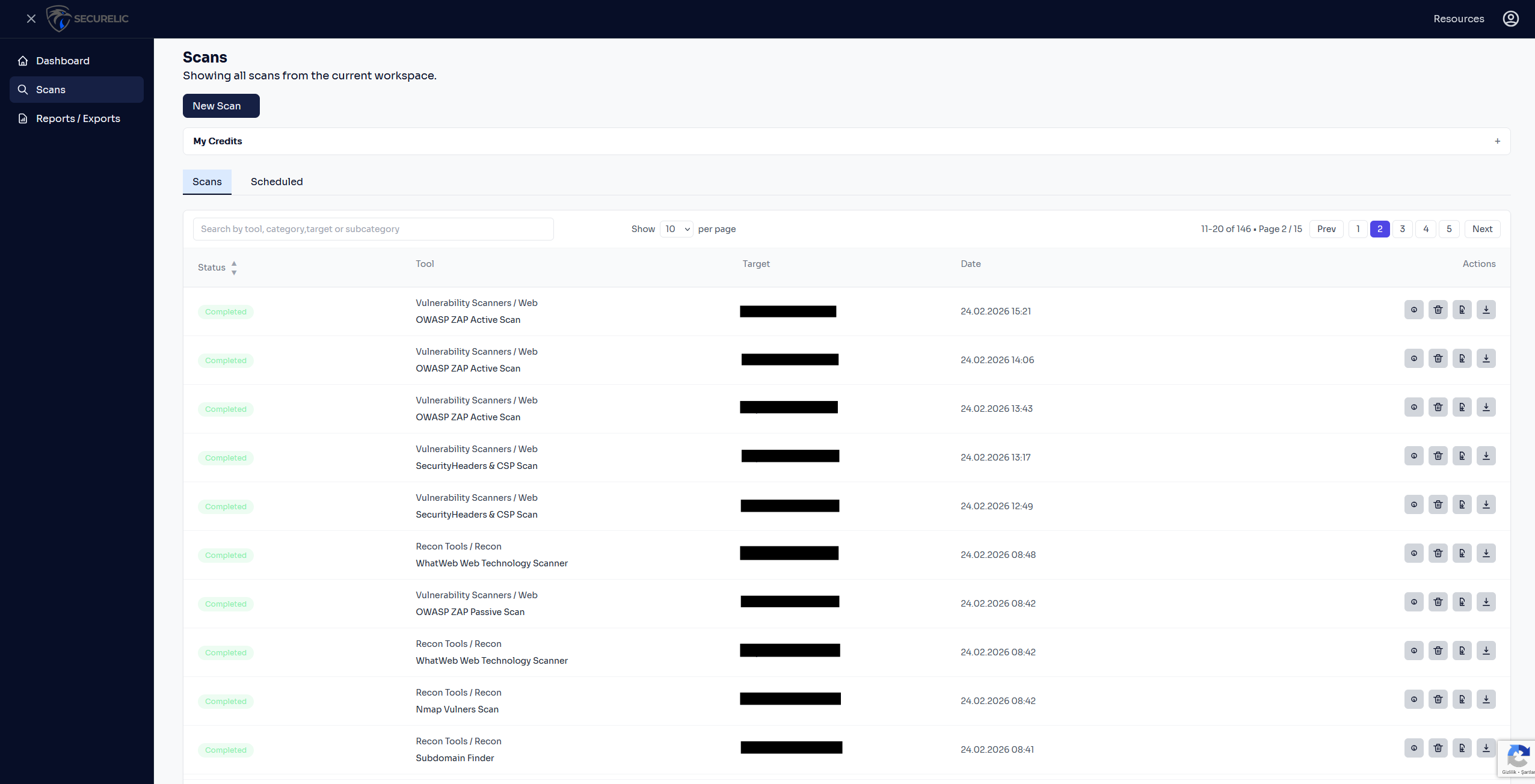
Task: Export report file for the 08:48 WhatWeb scan
Action: (x=1462, y=554)
